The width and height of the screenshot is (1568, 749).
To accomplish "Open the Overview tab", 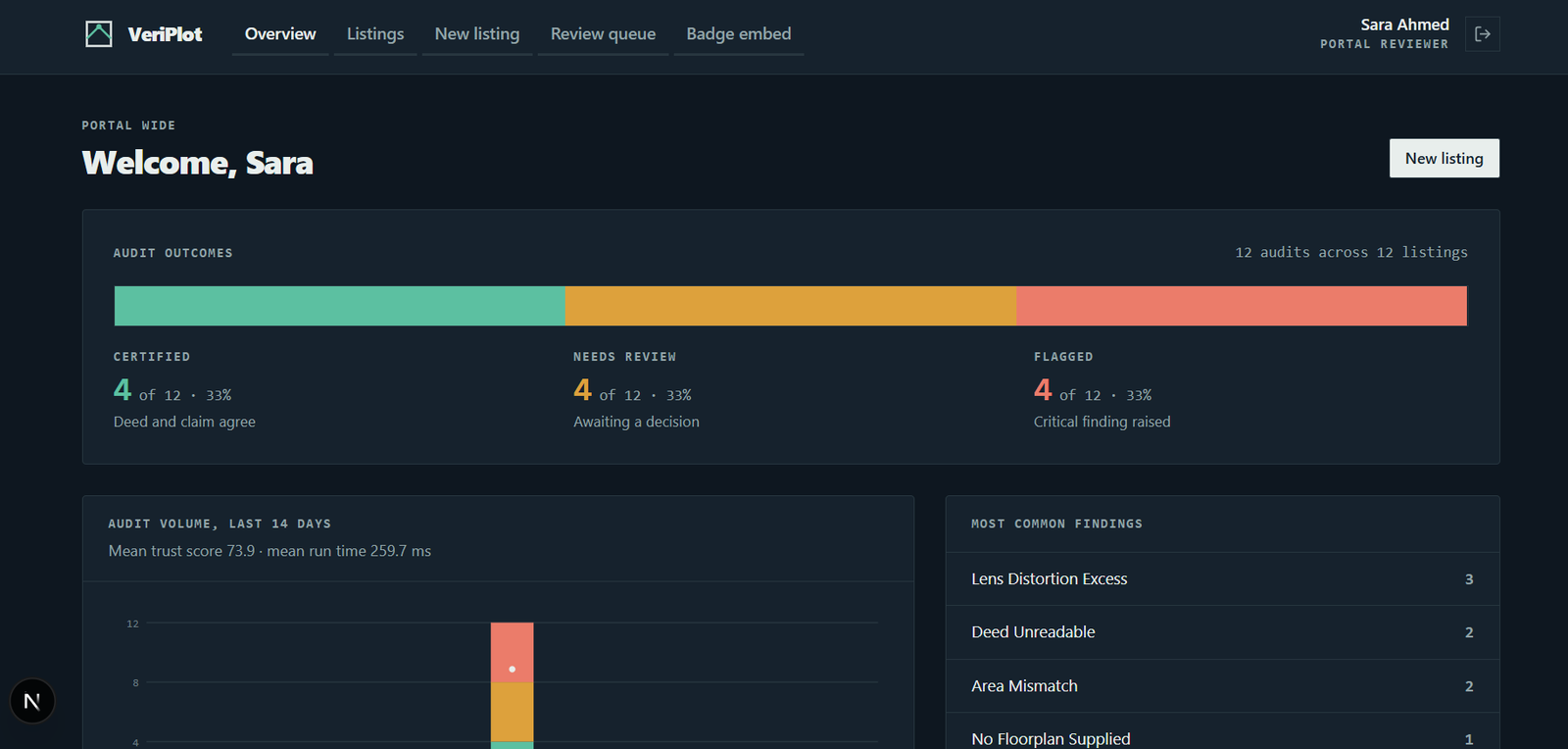I will point(280,34).
